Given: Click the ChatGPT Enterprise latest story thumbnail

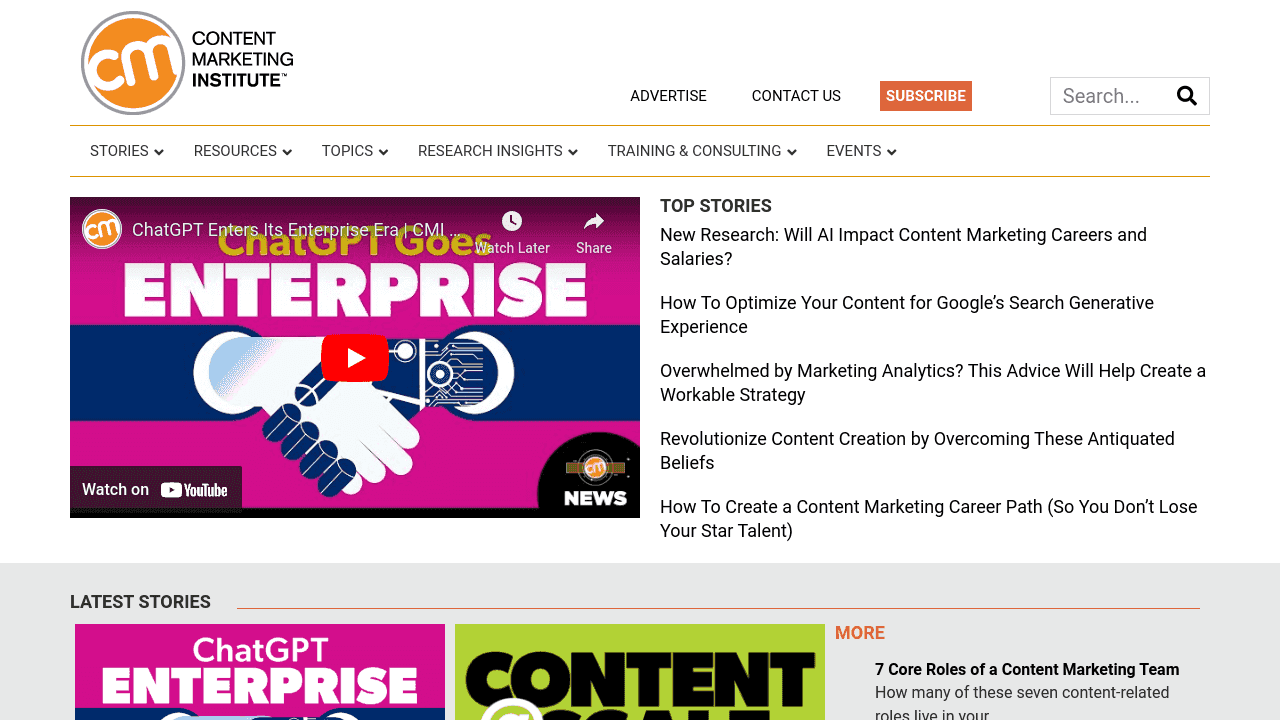Looking at the screenshot, I should pos(260,672).
